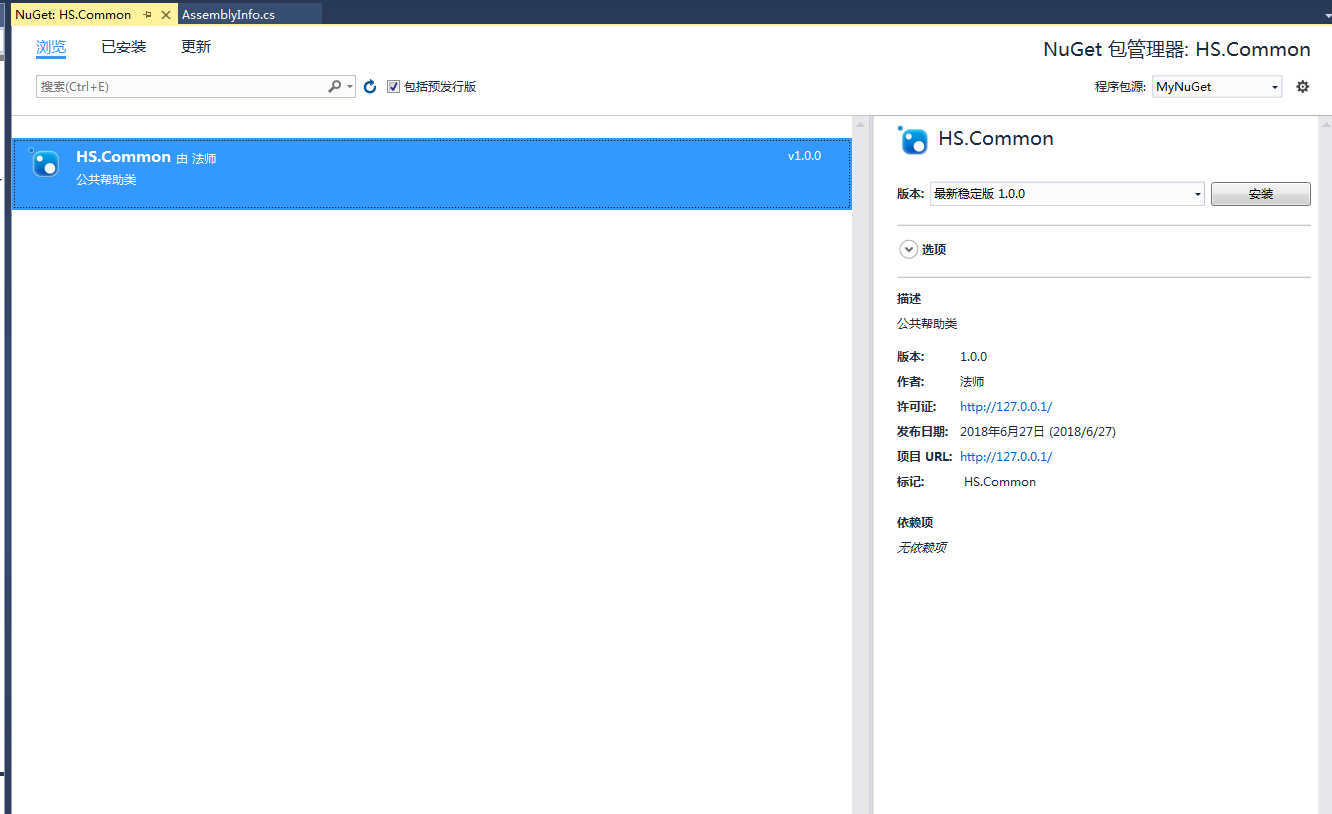Pin the NuGet: HS.Common tab
1332x814 pixels.
[147, 15]
